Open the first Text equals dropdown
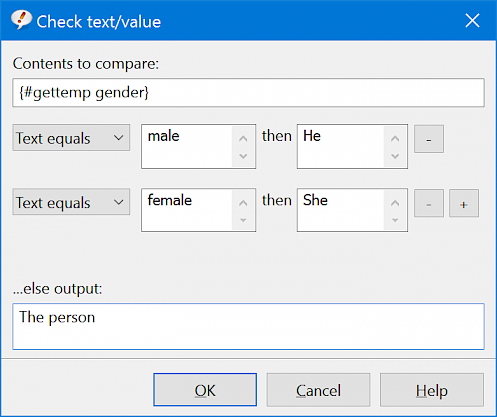Screen dimensions: 497x417 [x=71, y=138]
